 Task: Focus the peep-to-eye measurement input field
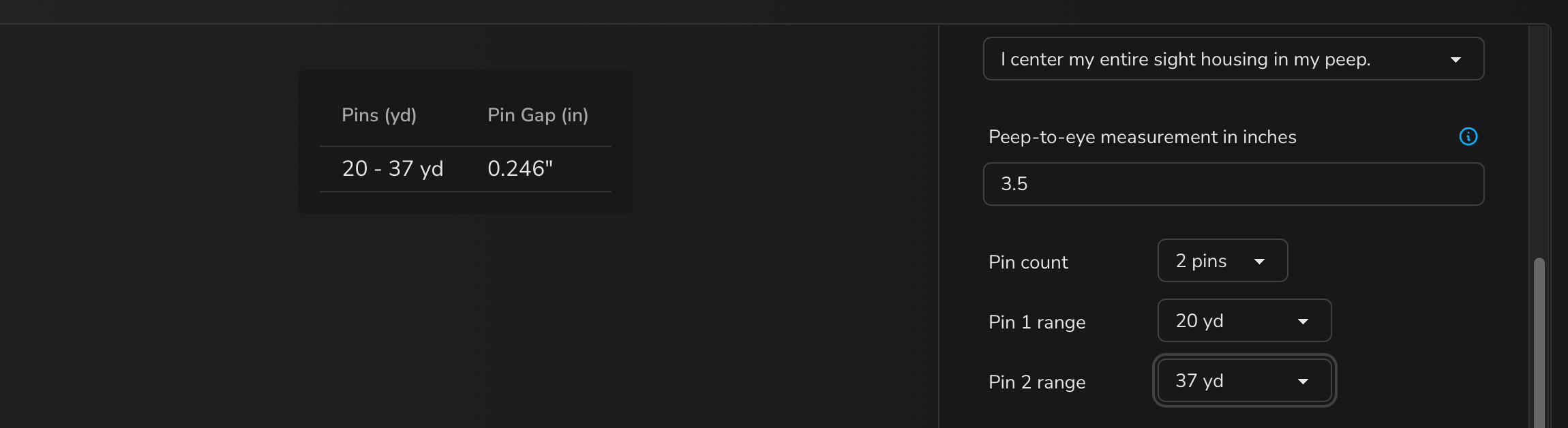click(1233, 184)
